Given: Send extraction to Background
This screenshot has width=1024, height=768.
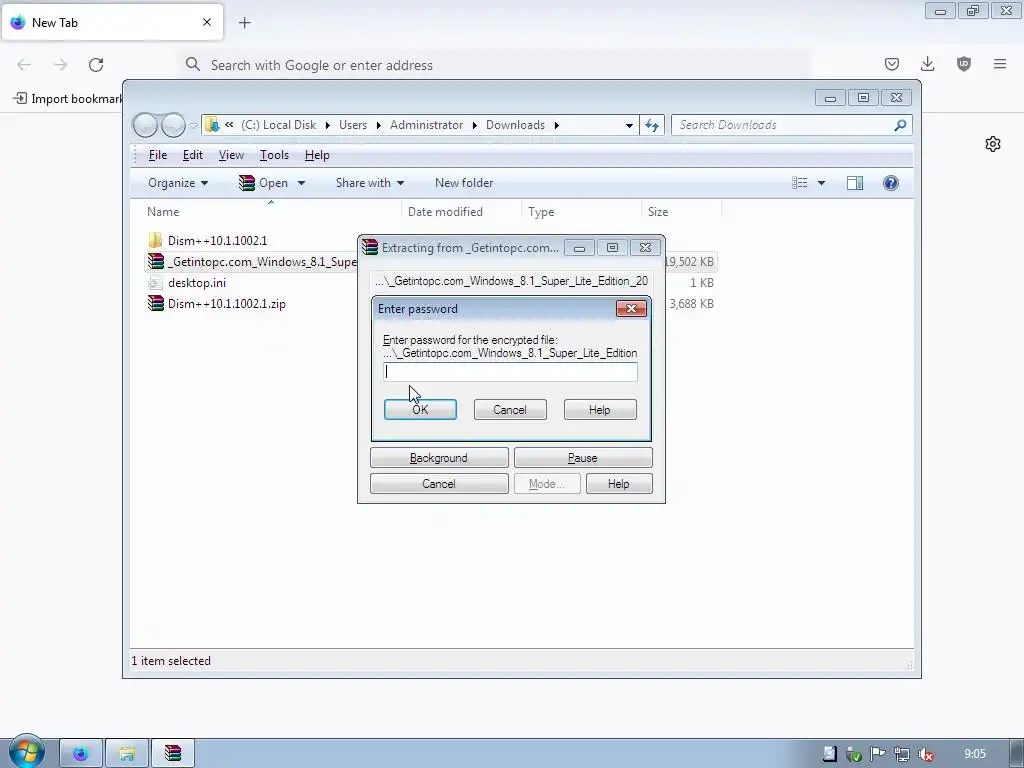Looking at the screenshot, I should [439, 458].
